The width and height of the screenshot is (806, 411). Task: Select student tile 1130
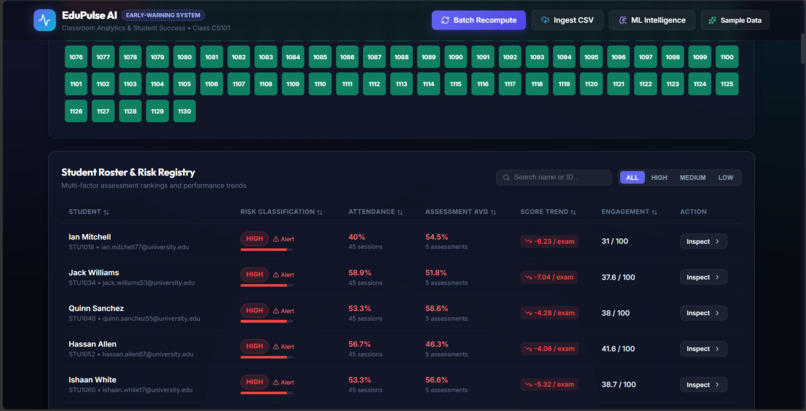[185, 111]
